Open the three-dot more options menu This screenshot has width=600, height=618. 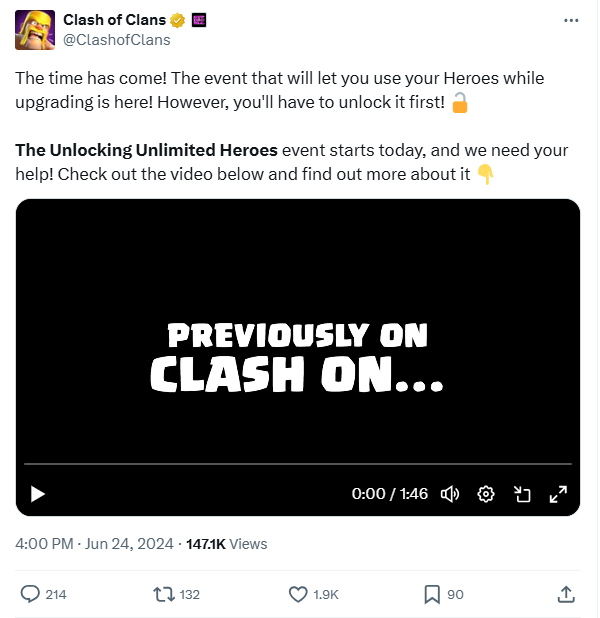tap(570, 20)
